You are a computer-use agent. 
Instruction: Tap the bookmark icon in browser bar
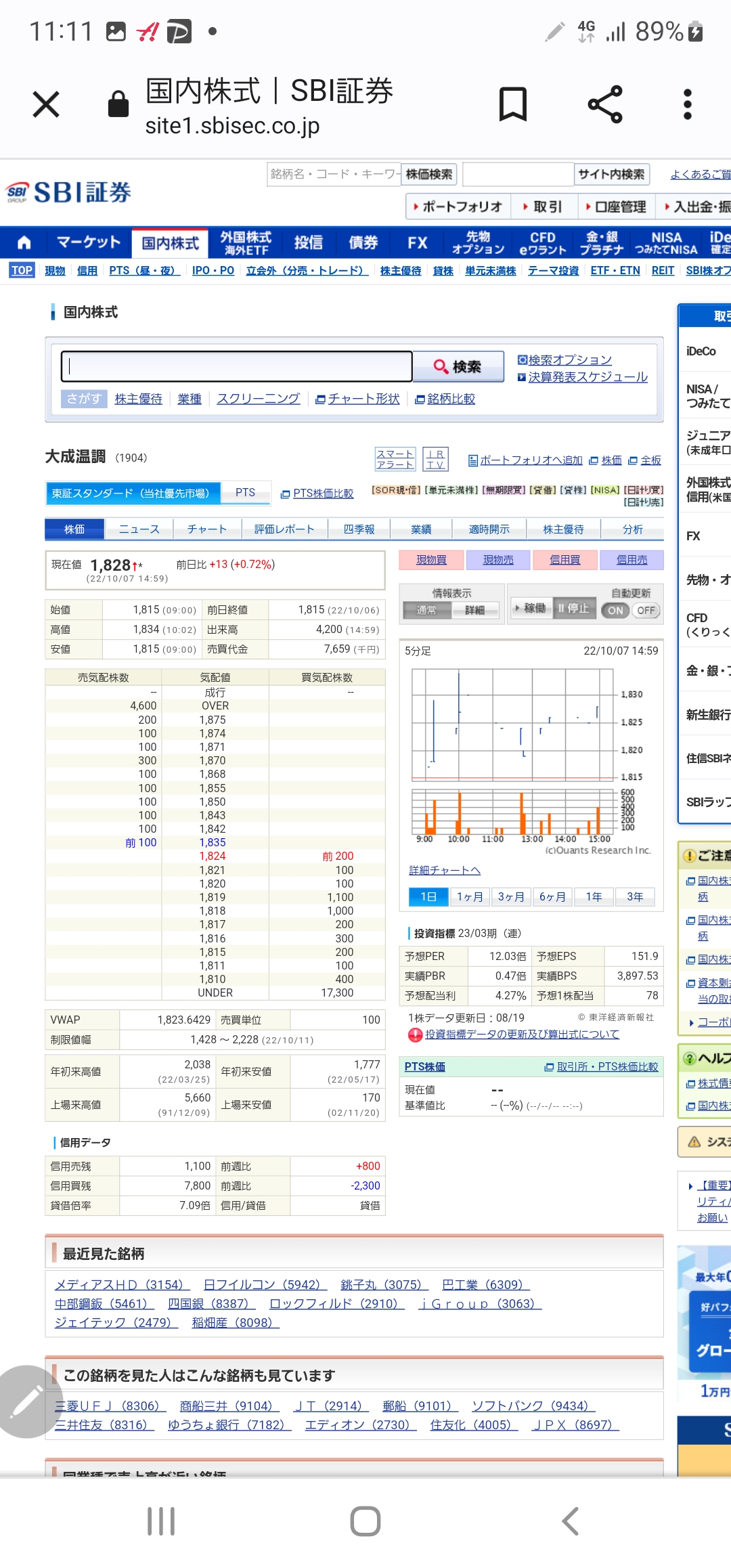[x=512, y=104]
